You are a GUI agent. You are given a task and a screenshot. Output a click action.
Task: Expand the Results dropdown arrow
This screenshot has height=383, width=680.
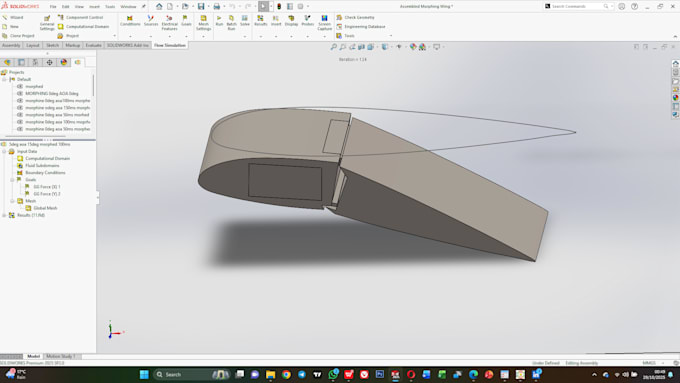tap(261, 36)
